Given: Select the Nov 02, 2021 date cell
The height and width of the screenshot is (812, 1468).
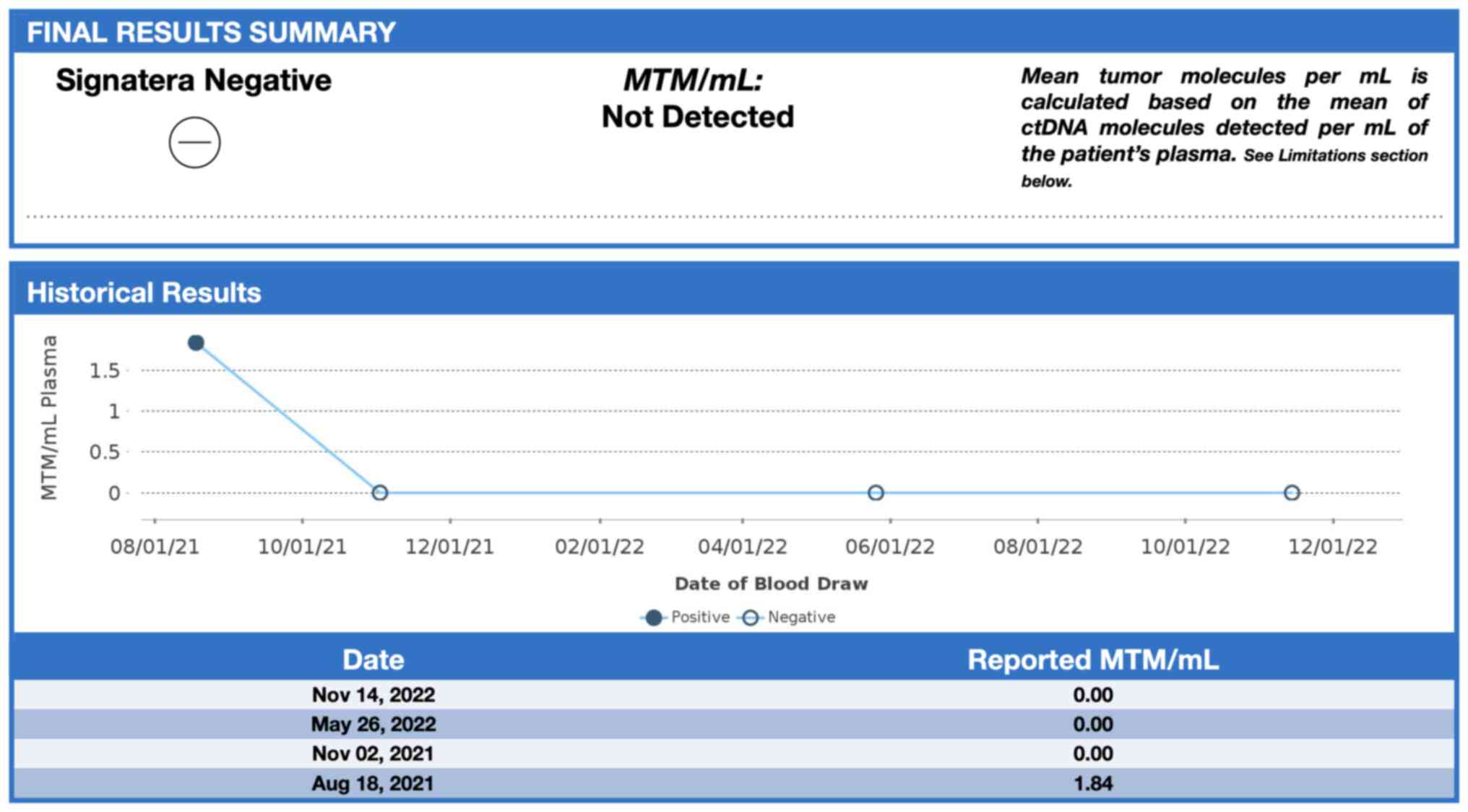Looking at the screenshot, I should point(373,753).
